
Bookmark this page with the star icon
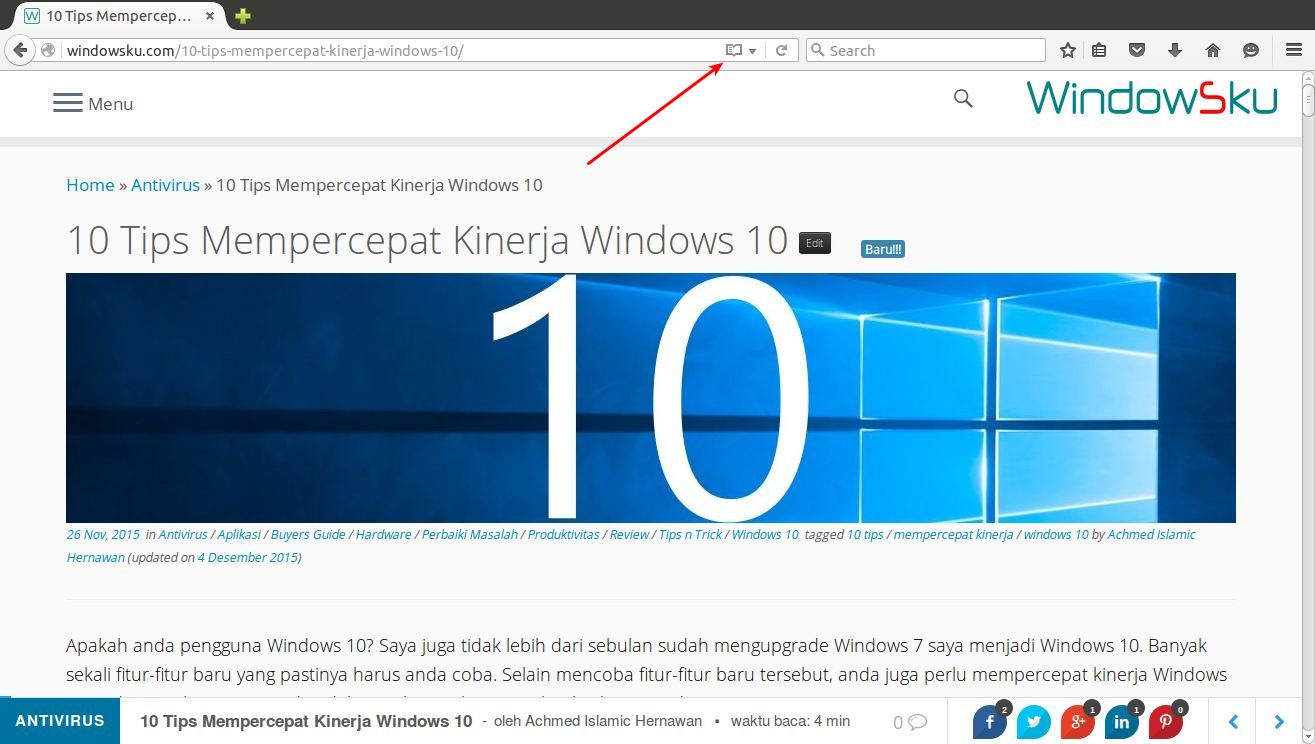[x=1068, y=50]
